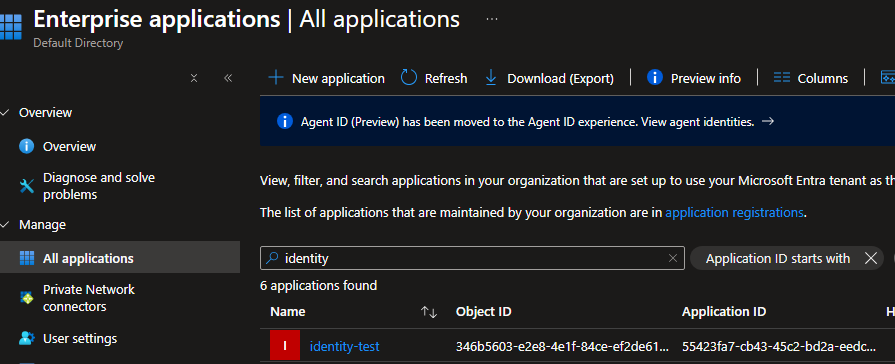Collapse the top Overview section group
This screenshot has width=895, height=364.
5,112
